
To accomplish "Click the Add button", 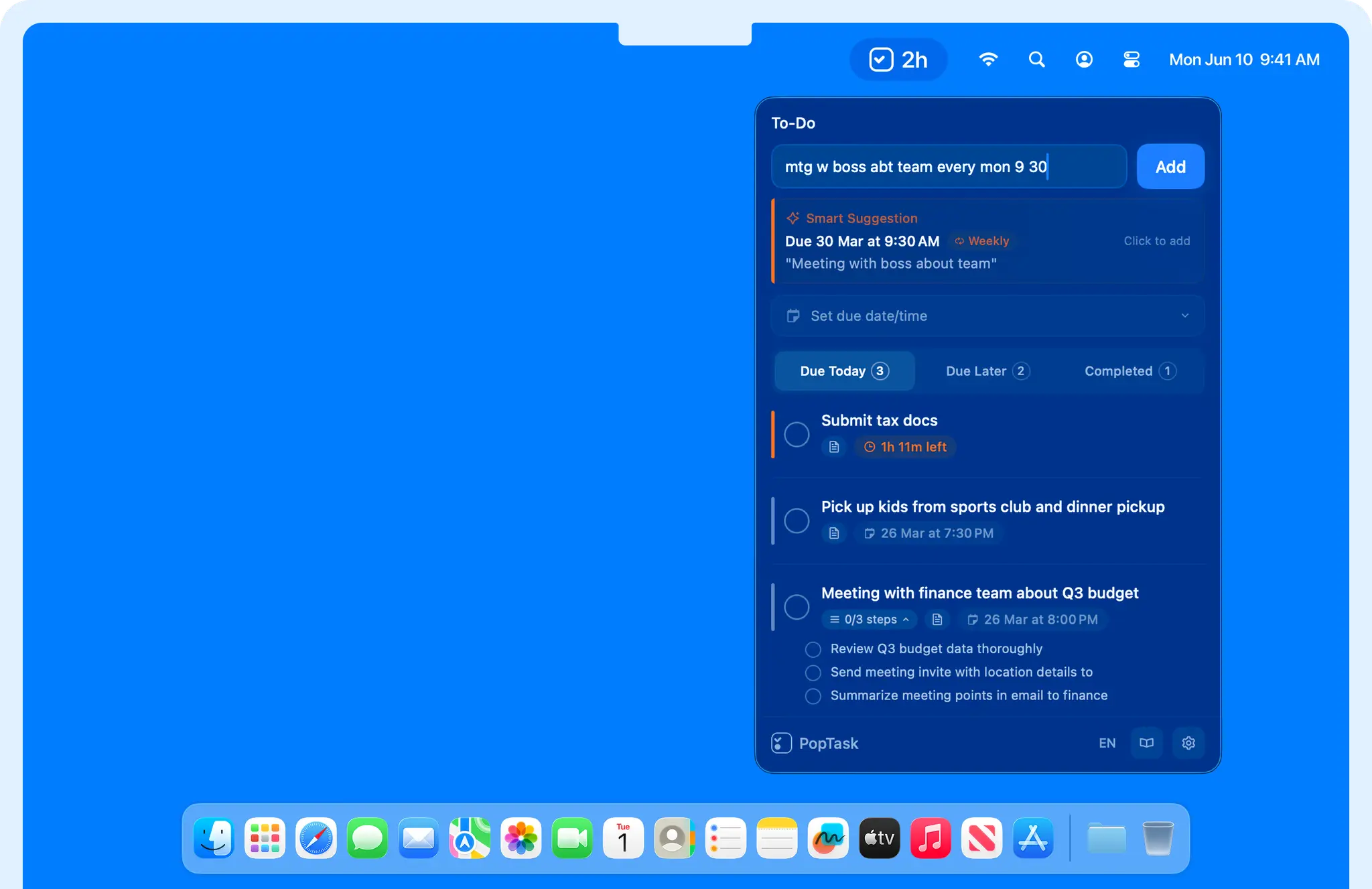I will 1170,166.
